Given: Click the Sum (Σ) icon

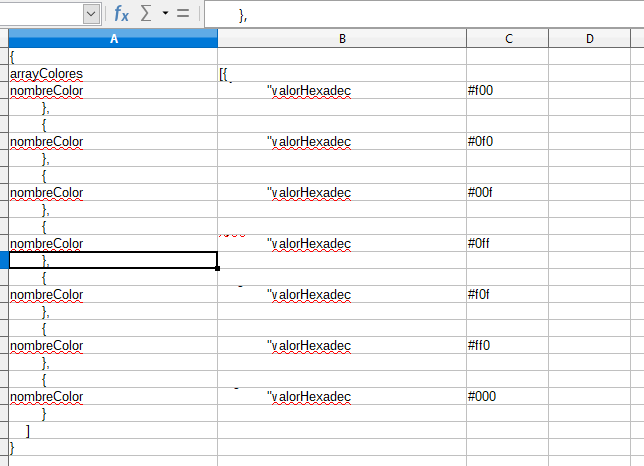Looking at the screenshot, I should pyautogui.click(x=146, y=14).
